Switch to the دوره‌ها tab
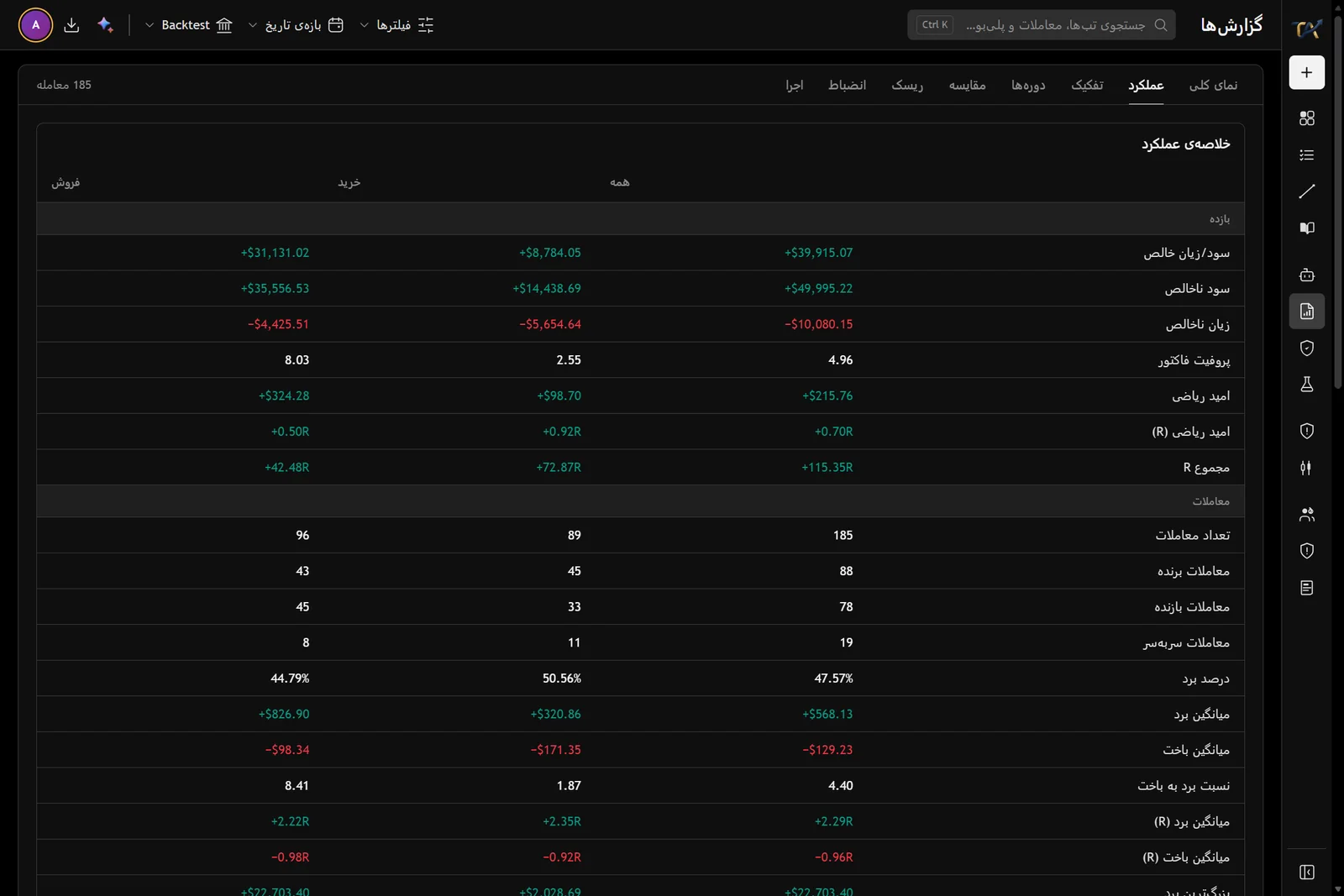This screenshot has width=1344, height=896. tap(1028, 85)
